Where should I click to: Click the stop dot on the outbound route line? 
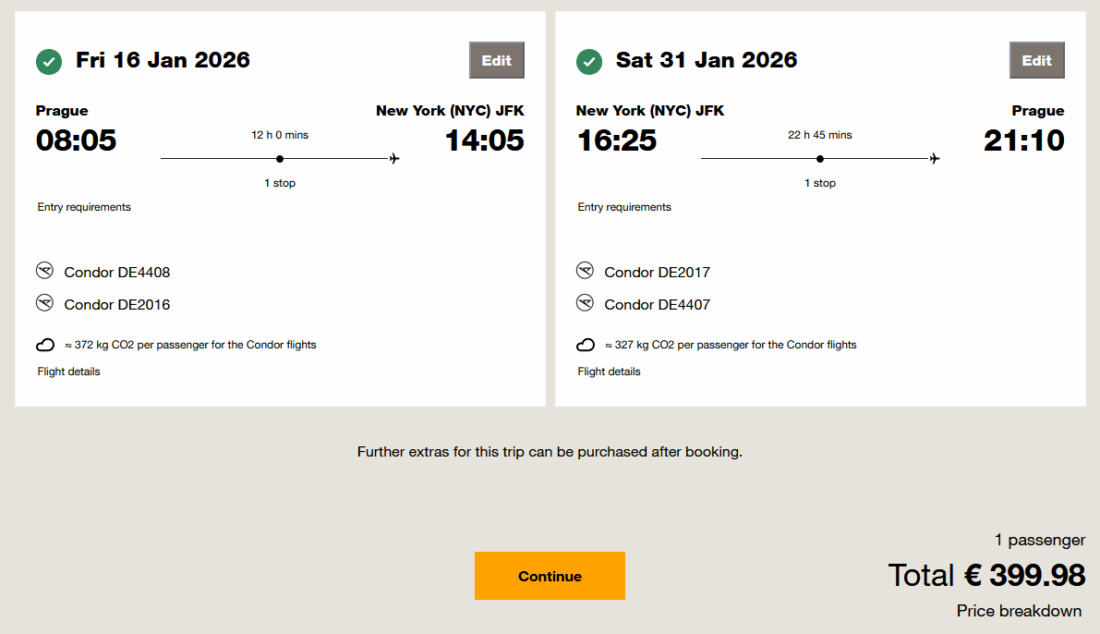click(x=280, y=158)
